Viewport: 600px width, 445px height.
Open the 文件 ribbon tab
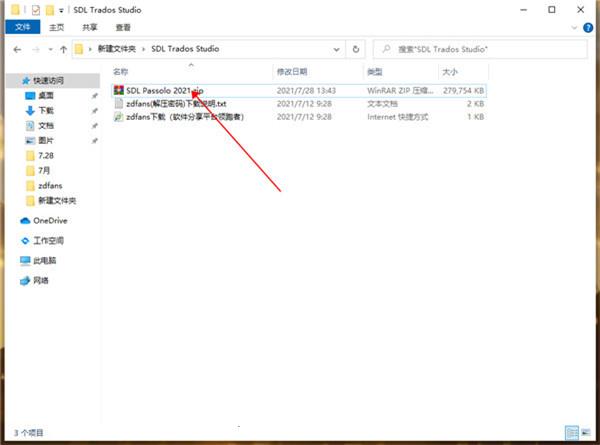(23, 27)
